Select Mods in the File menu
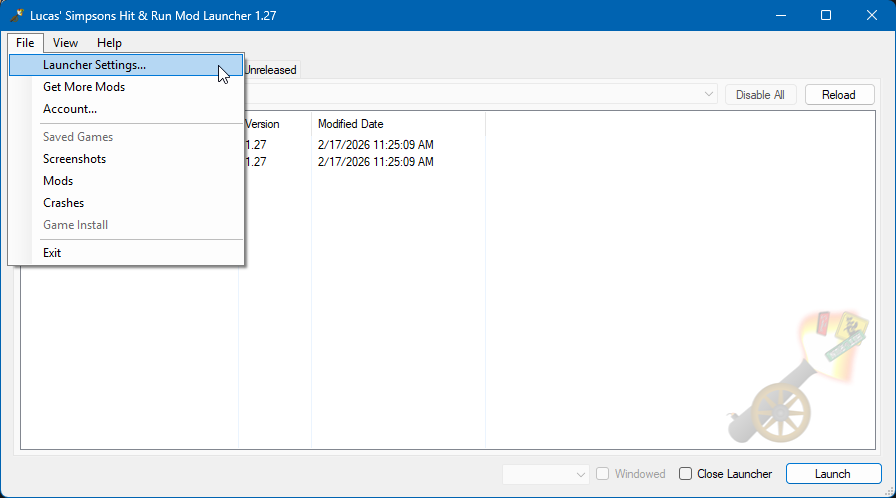 pyautogui.click(x=126, y=181)
